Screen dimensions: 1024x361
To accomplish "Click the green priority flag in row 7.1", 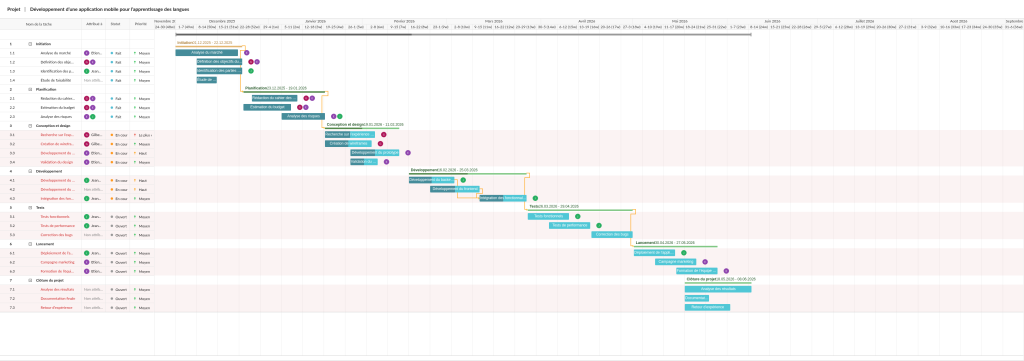I will [135, 289].
